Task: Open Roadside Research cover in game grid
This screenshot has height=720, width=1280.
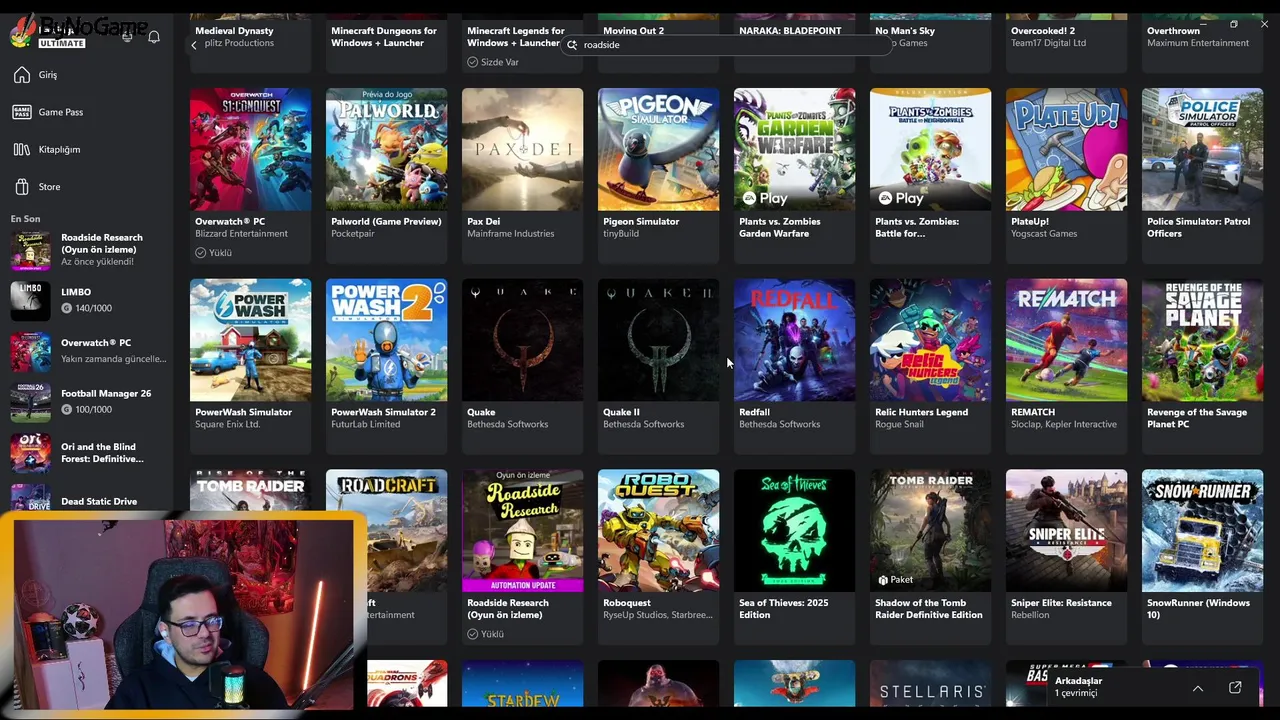Action: [522, 531]
